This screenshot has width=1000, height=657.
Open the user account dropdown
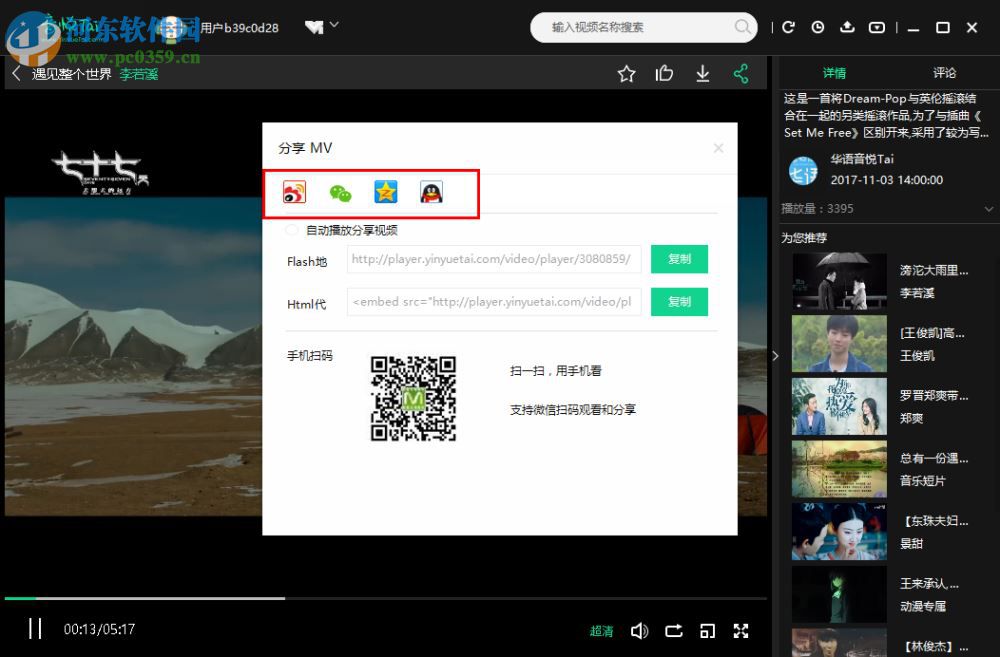coord(334,27)
